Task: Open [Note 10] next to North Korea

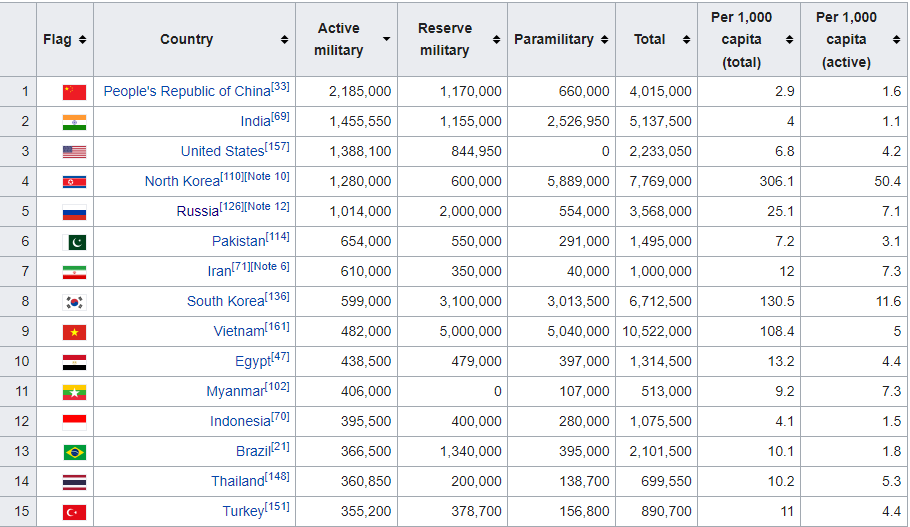Action: (267, 176)
